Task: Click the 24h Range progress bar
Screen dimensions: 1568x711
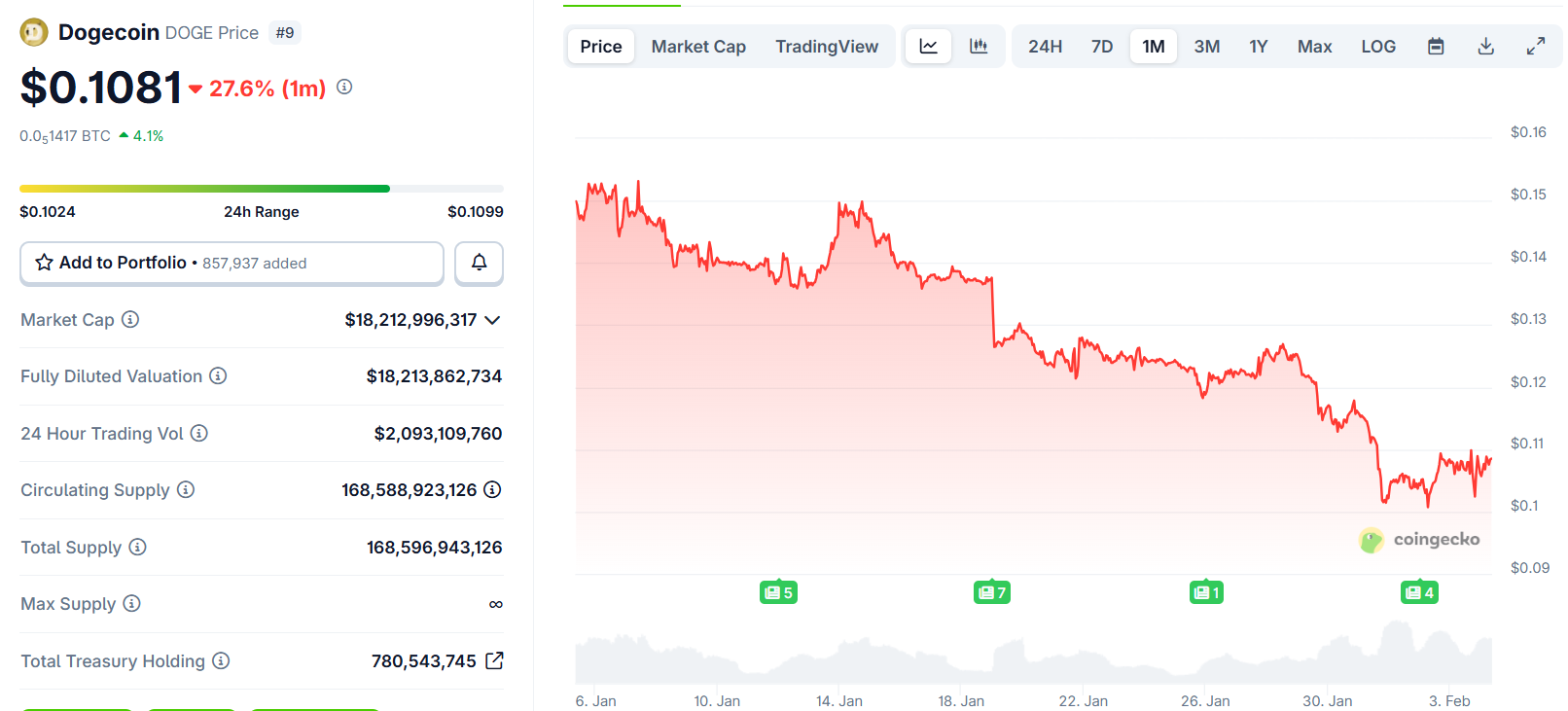Action: (261, 189)
